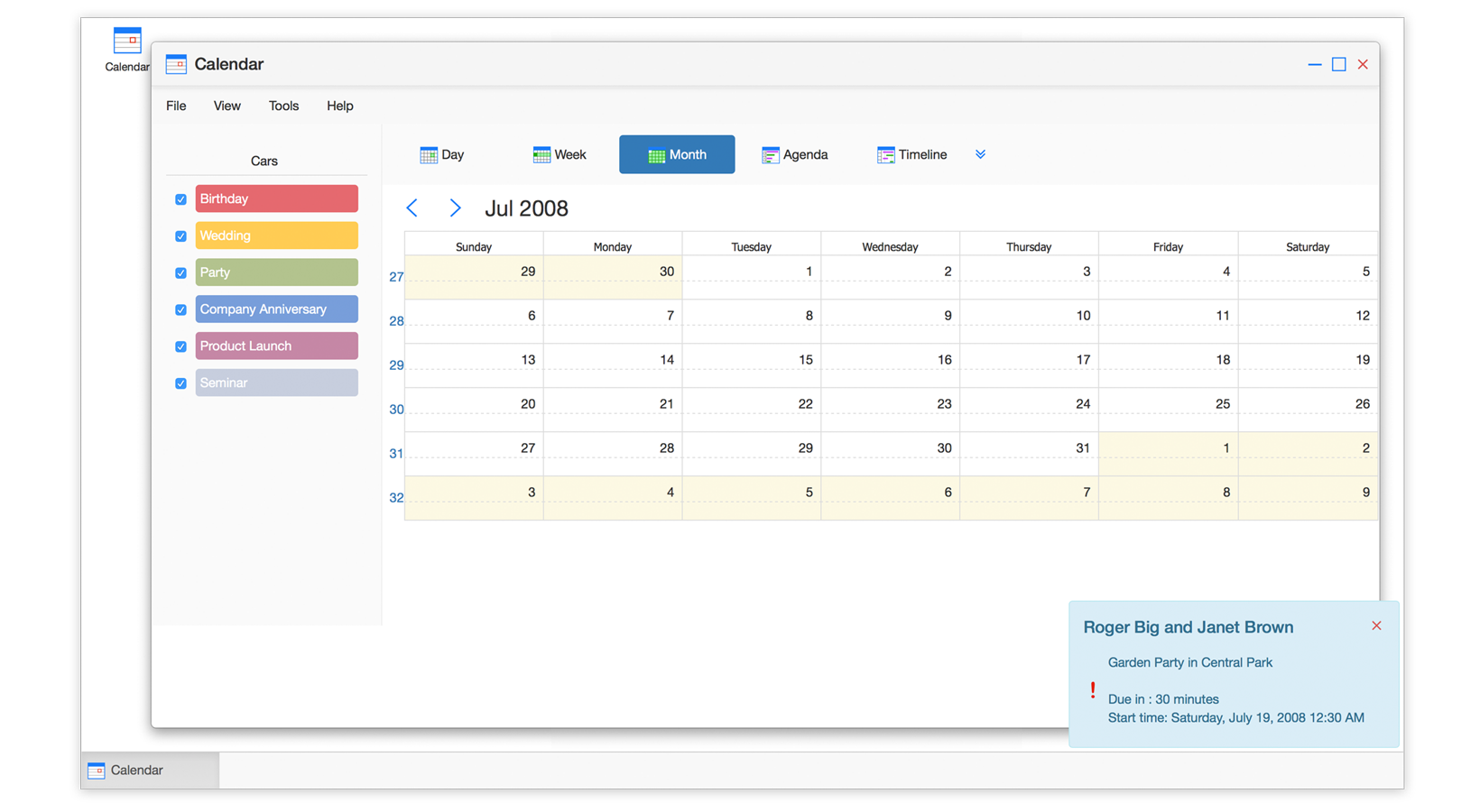
Task: Jump to week number 29
Action: point(396,365)
